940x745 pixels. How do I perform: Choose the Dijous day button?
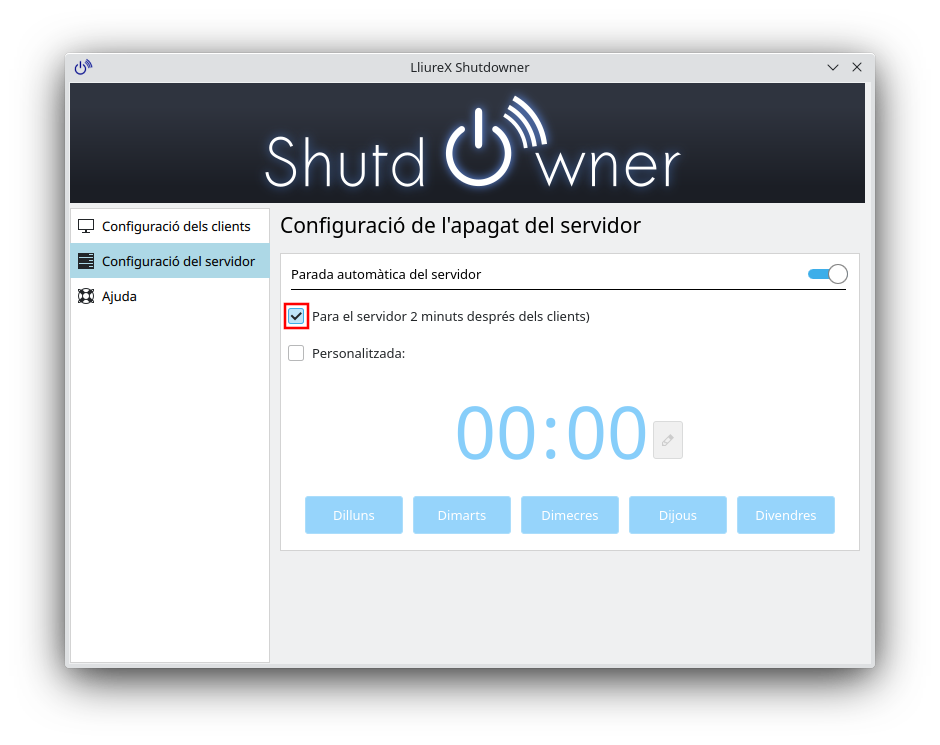[678, 515]
